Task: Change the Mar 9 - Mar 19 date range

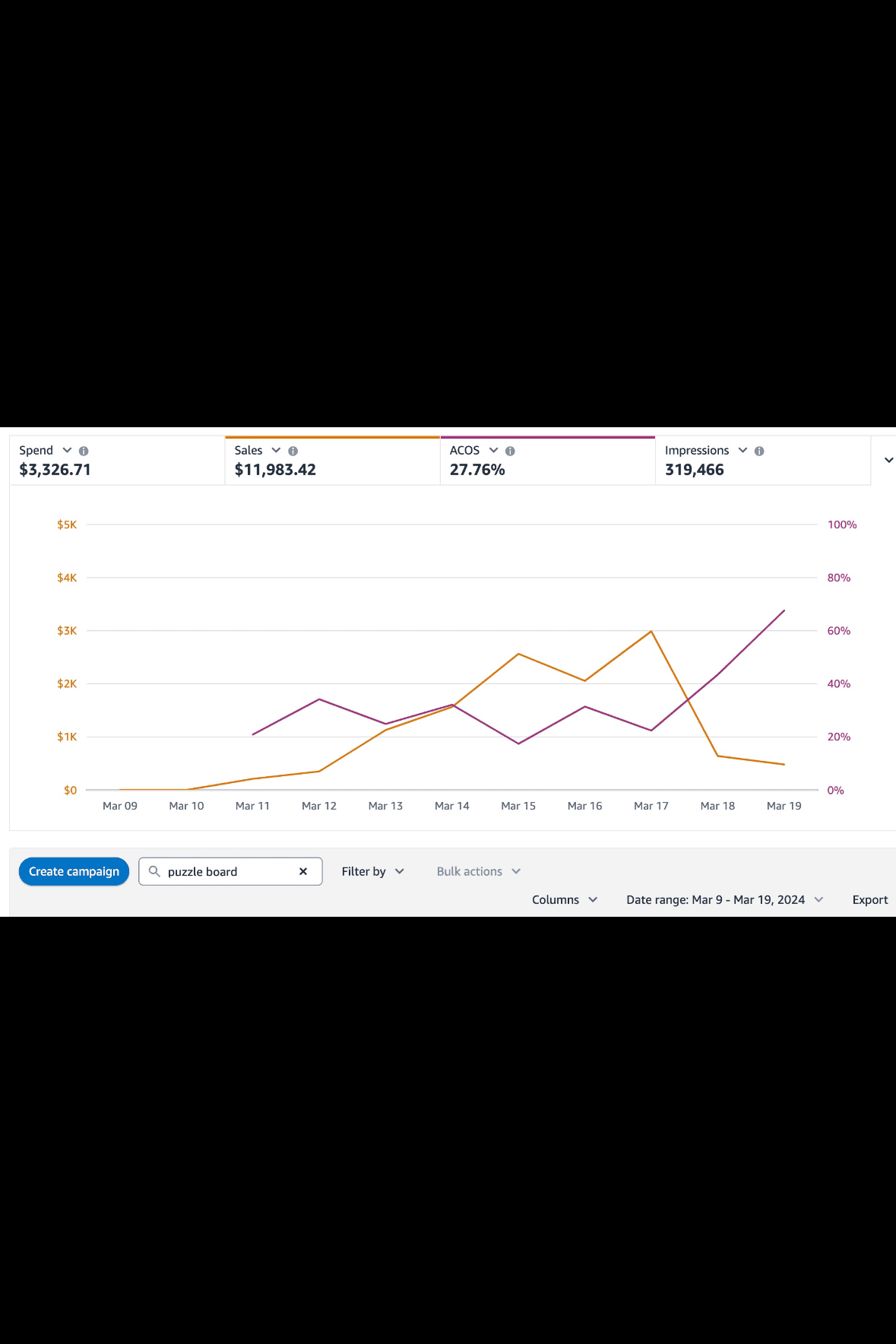Action: point(724,899)
